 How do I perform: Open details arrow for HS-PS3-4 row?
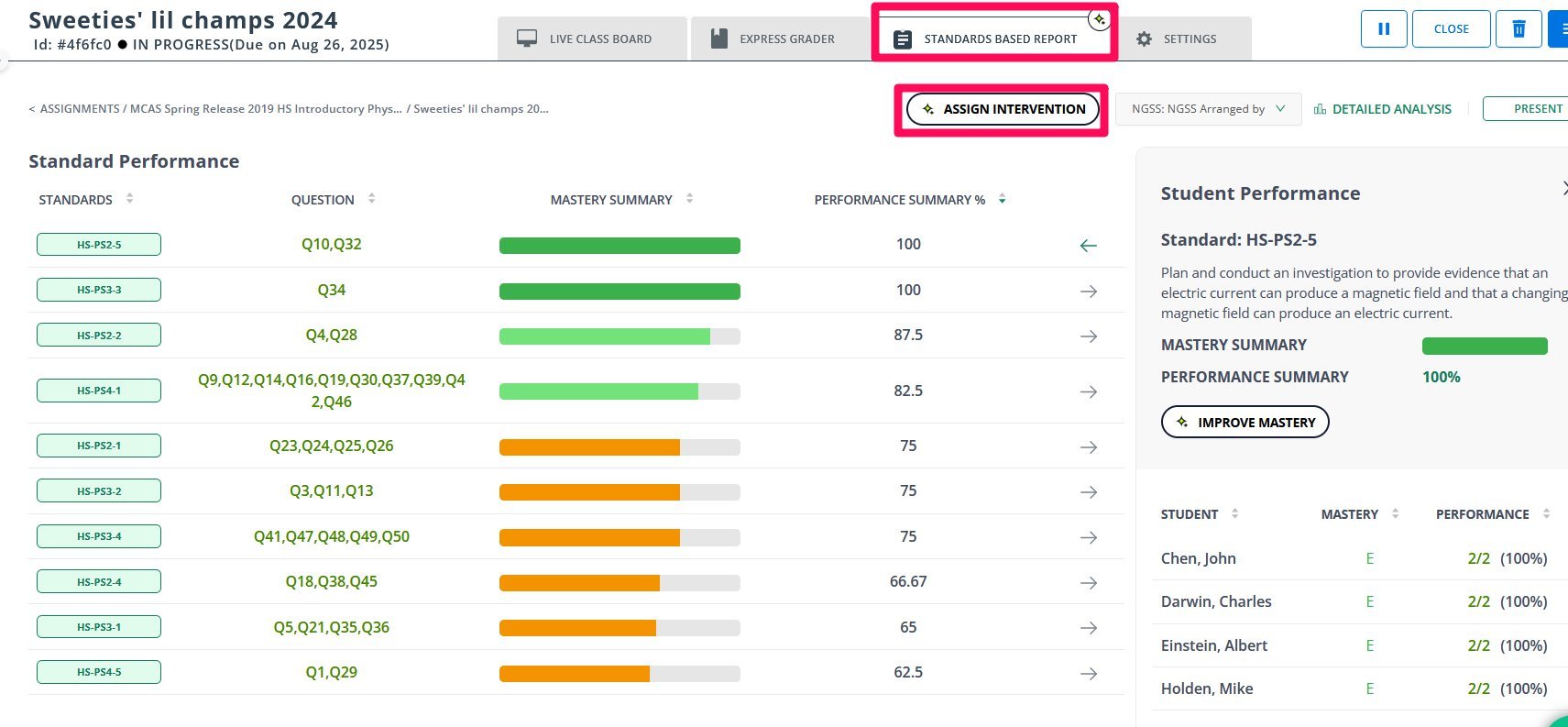click(x=1088, y=538)
